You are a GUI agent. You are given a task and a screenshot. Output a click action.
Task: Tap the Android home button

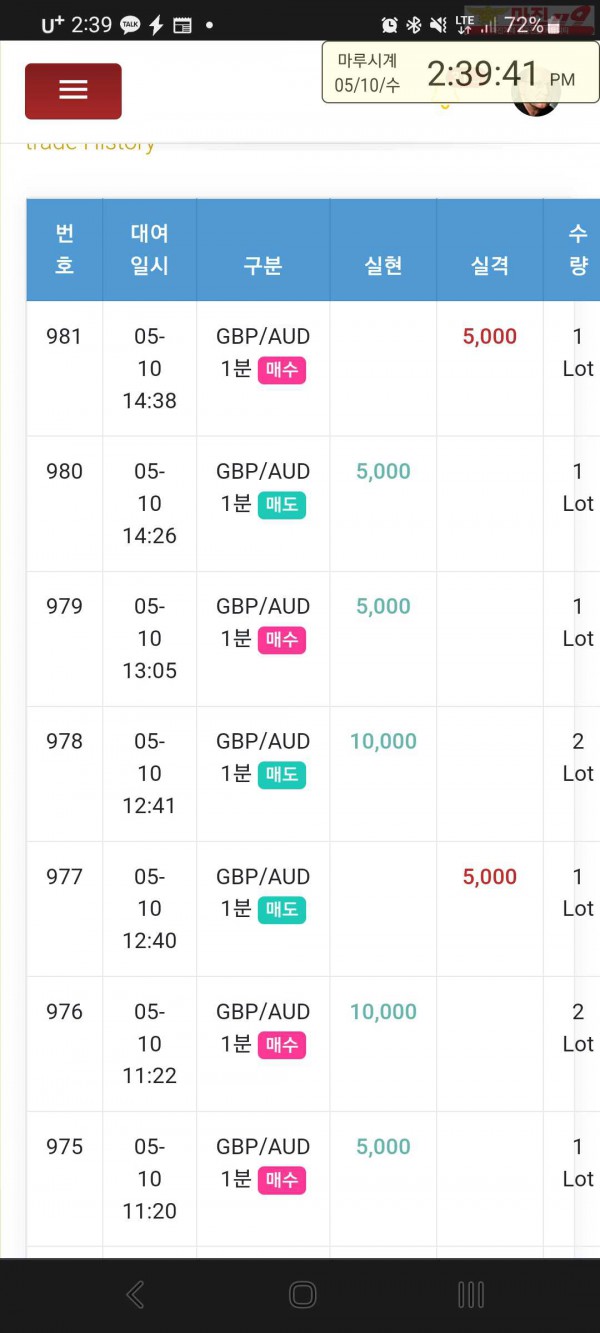point(302,1295)
